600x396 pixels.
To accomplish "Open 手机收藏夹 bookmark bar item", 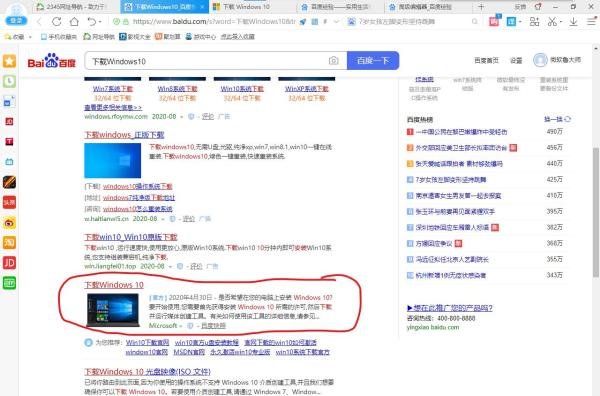I will [59, 37].
